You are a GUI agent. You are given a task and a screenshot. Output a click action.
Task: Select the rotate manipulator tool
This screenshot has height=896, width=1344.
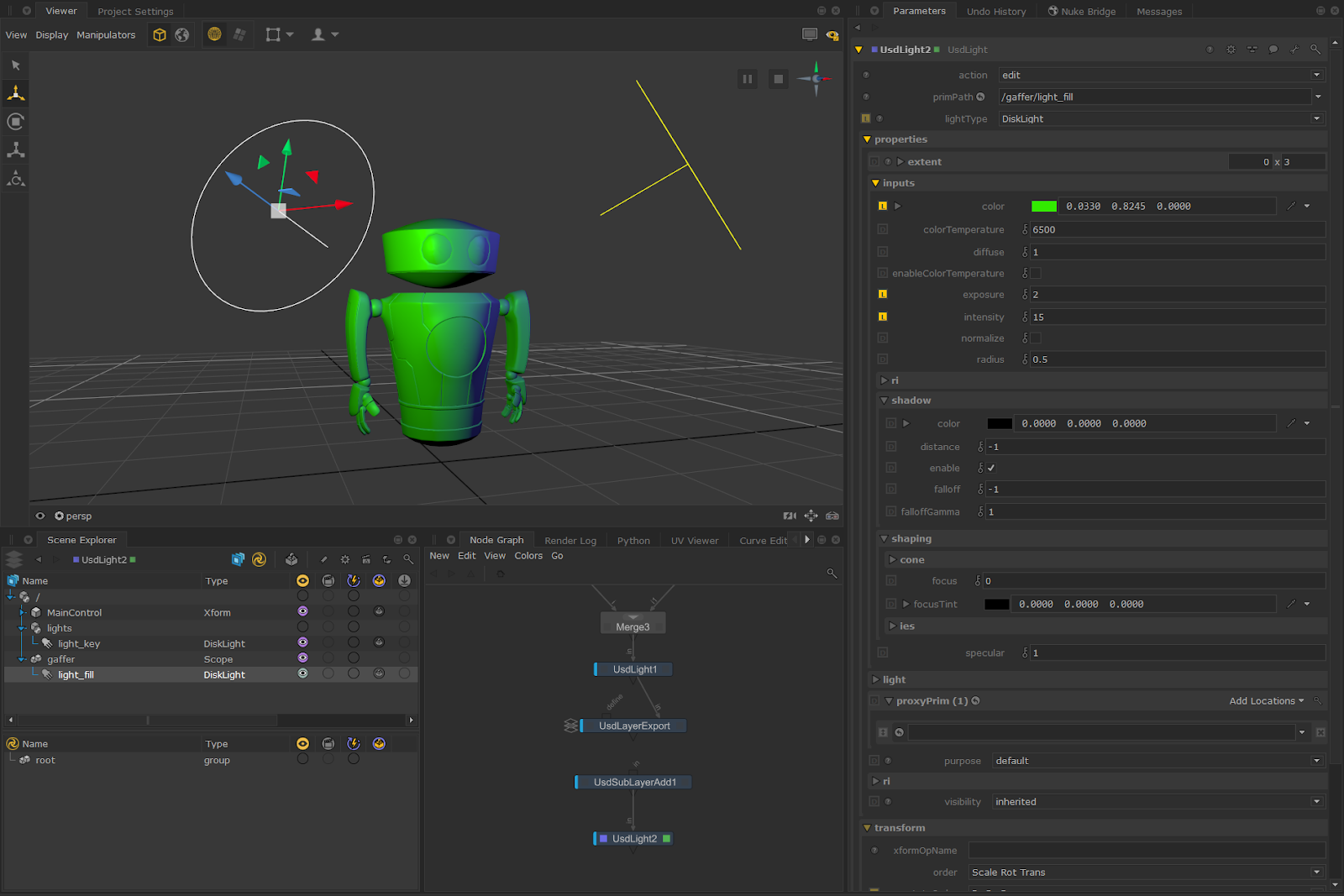[16, 122]
